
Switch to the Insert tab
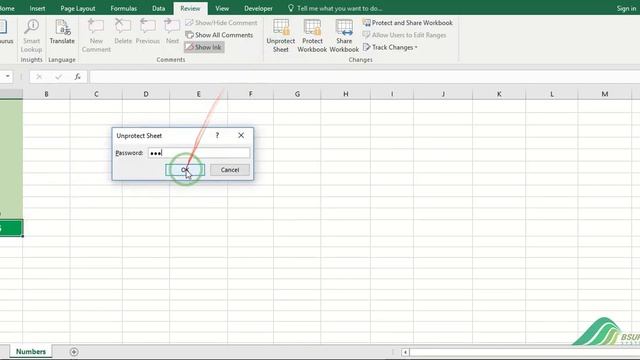pos(37,8)
